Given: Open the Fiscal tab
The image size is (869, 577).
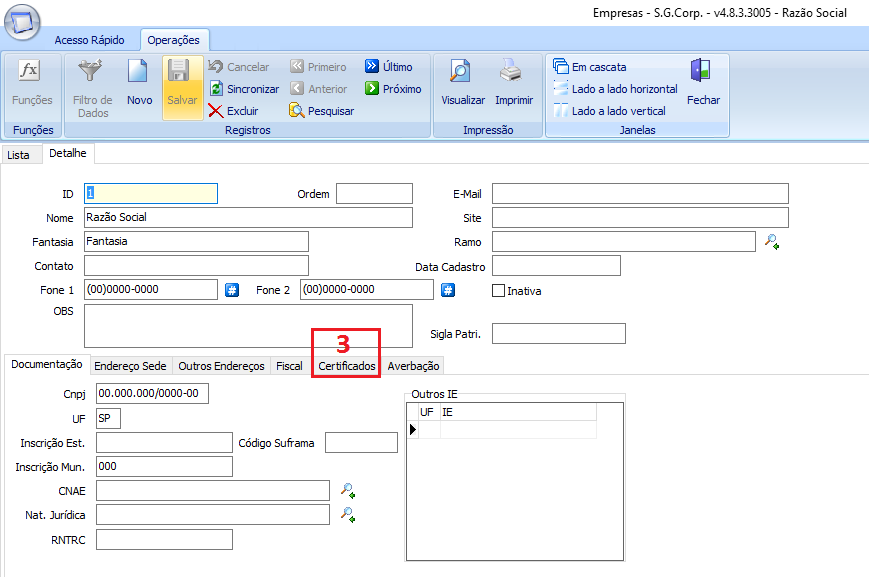Looking at the screenshot, I should click(x=289, y=366).
